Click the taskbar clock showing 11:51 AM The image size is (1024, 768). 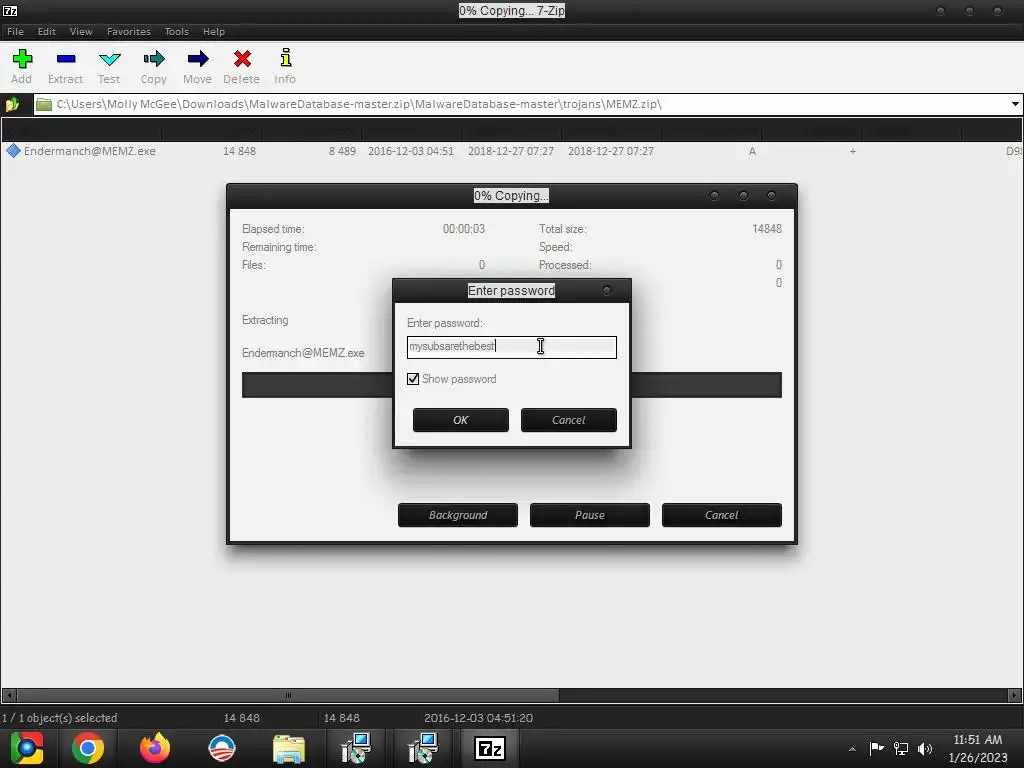(978, 740)
